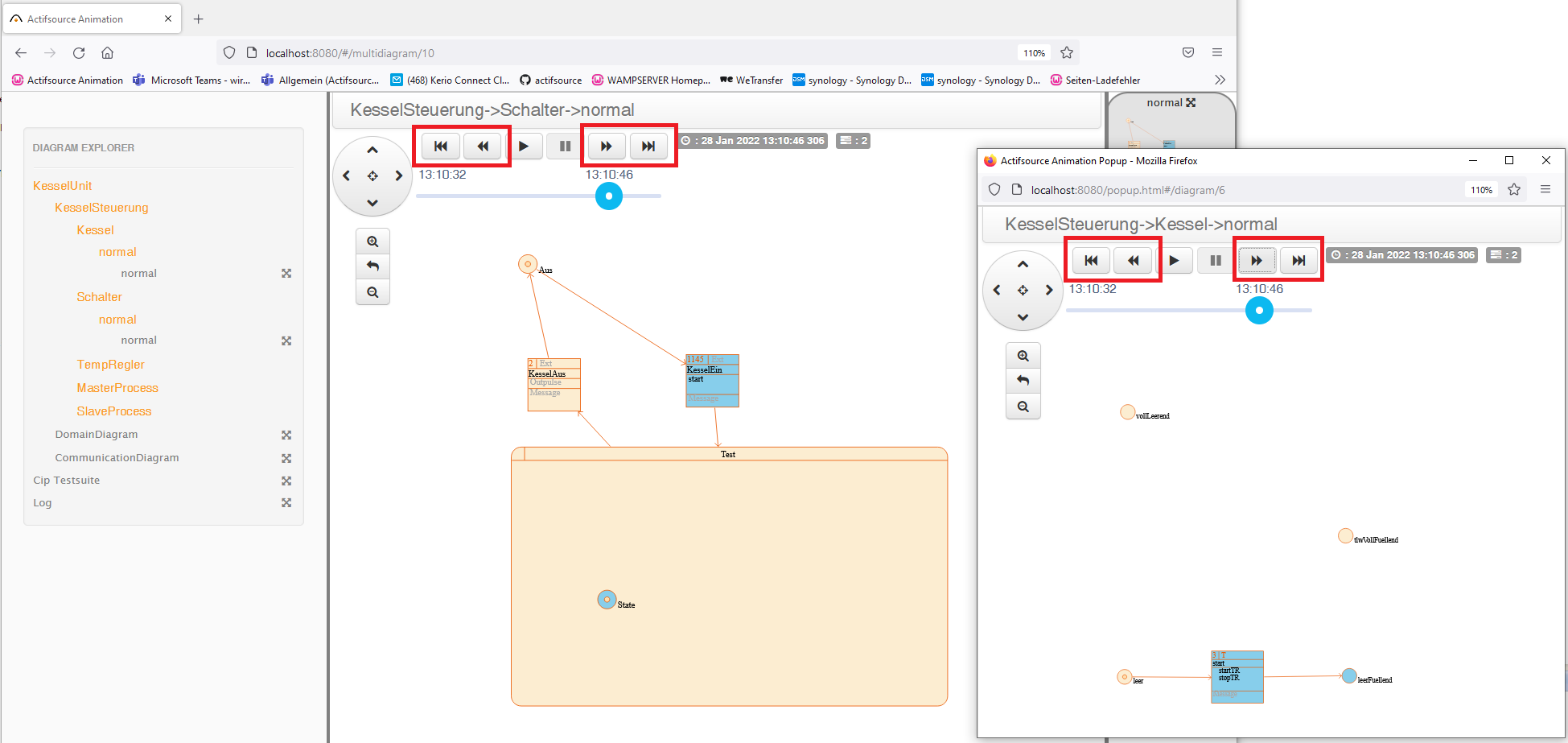Zoom in on popup diagram
Screen dimensions: 1568x743
1023,356
